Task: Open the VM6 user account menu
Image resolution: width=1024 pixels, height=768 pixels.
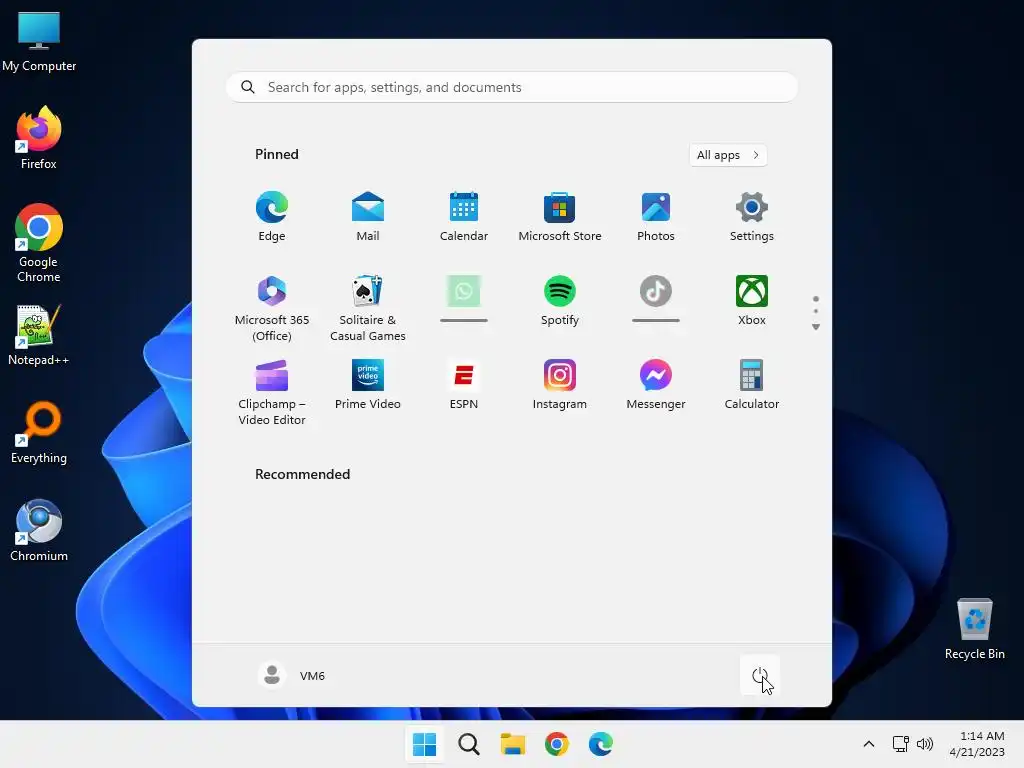Action: tap(292, 675)
